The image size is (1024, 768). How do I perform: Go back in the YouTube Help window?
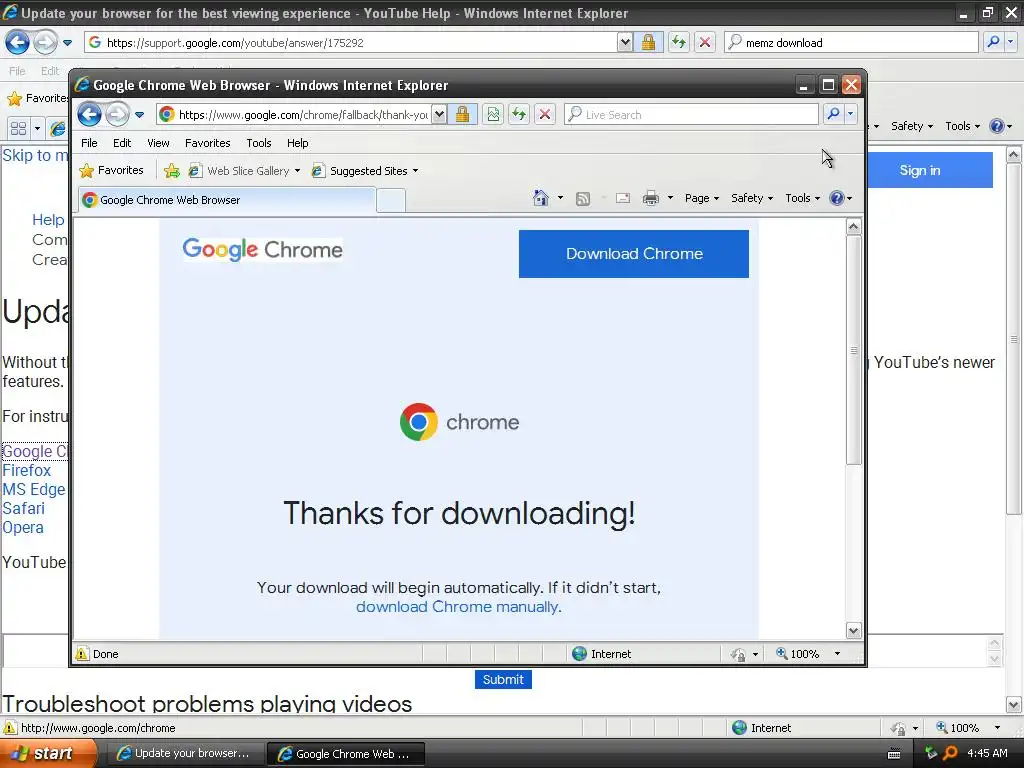pyautogui.click(x=18, y=42)
